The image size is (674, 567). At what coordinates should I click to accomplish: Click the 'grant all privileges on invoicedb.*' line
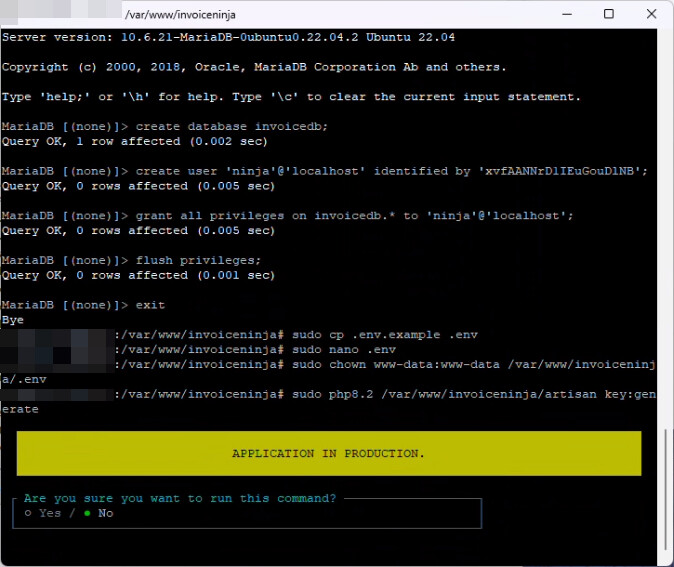click(288, 216)
